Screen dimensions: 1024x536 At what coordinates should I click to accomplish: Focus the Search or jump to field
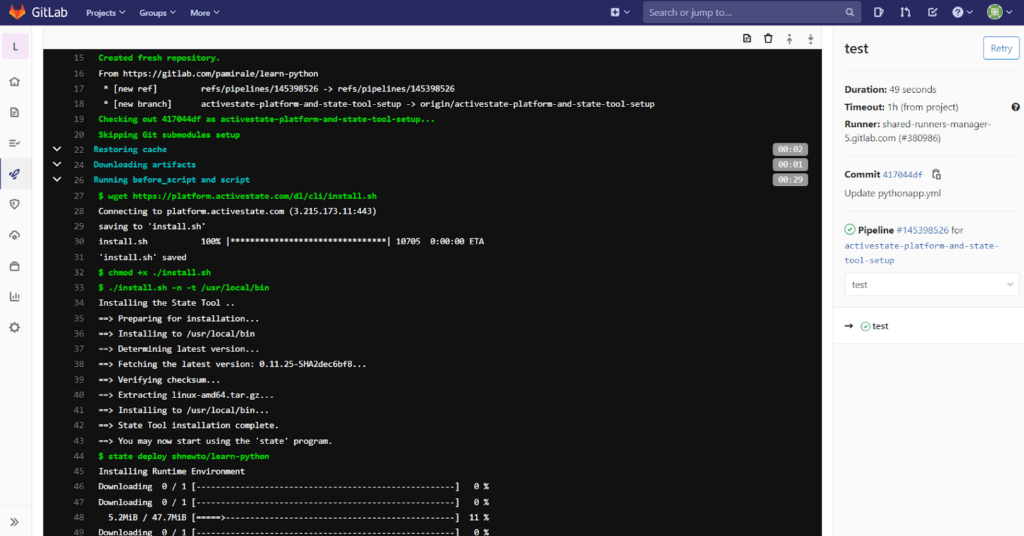coord(751,12)
